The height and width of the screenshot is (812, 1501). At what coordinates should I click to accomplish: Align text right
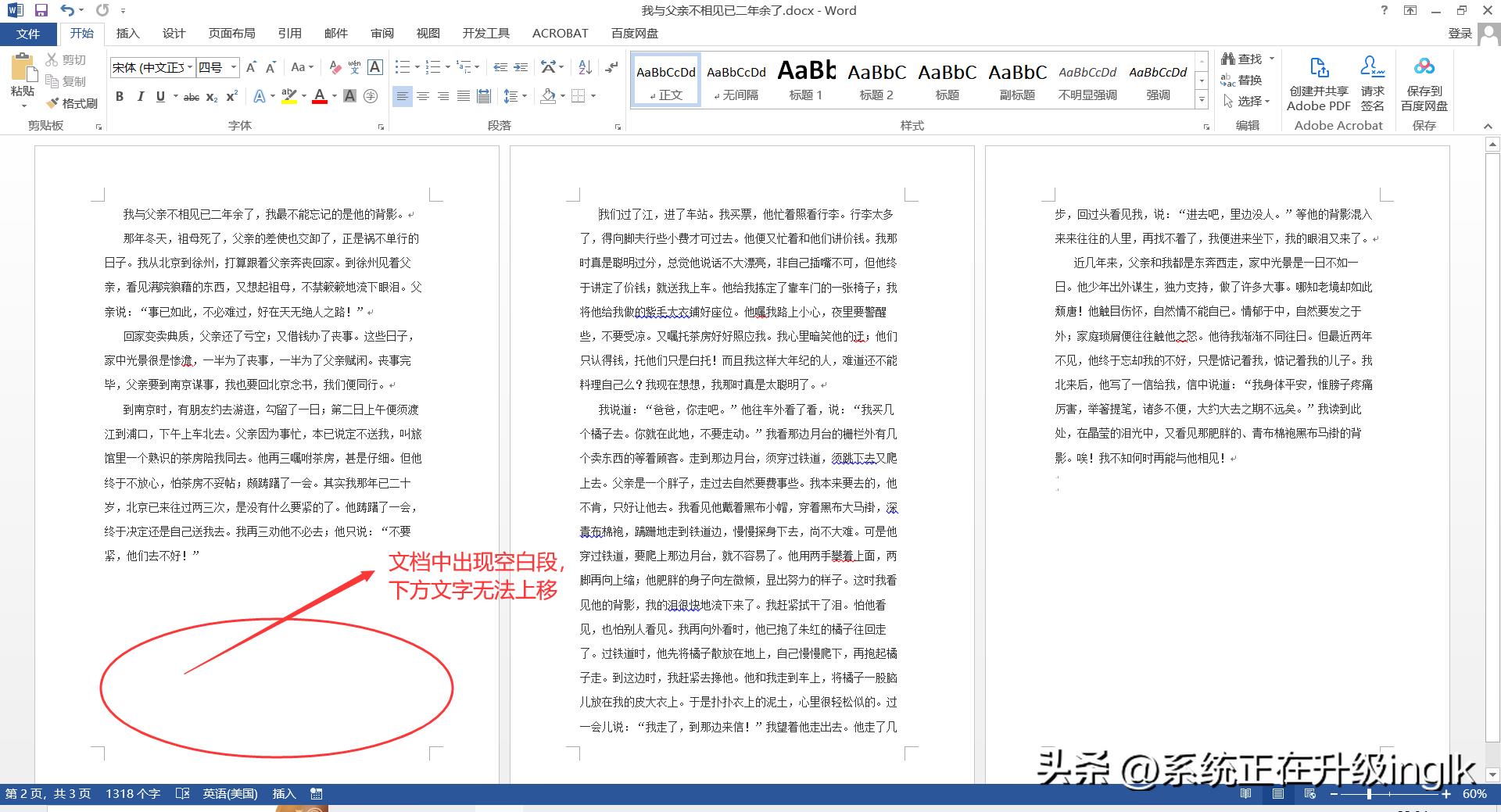443,97
